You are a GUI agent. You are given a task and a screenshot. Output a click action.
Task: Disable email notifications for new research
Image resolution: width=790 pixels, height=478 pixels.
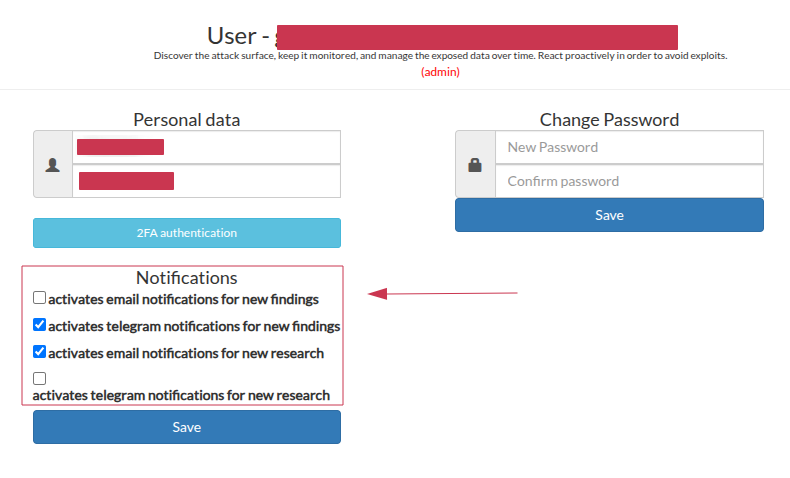coord(39,351)
